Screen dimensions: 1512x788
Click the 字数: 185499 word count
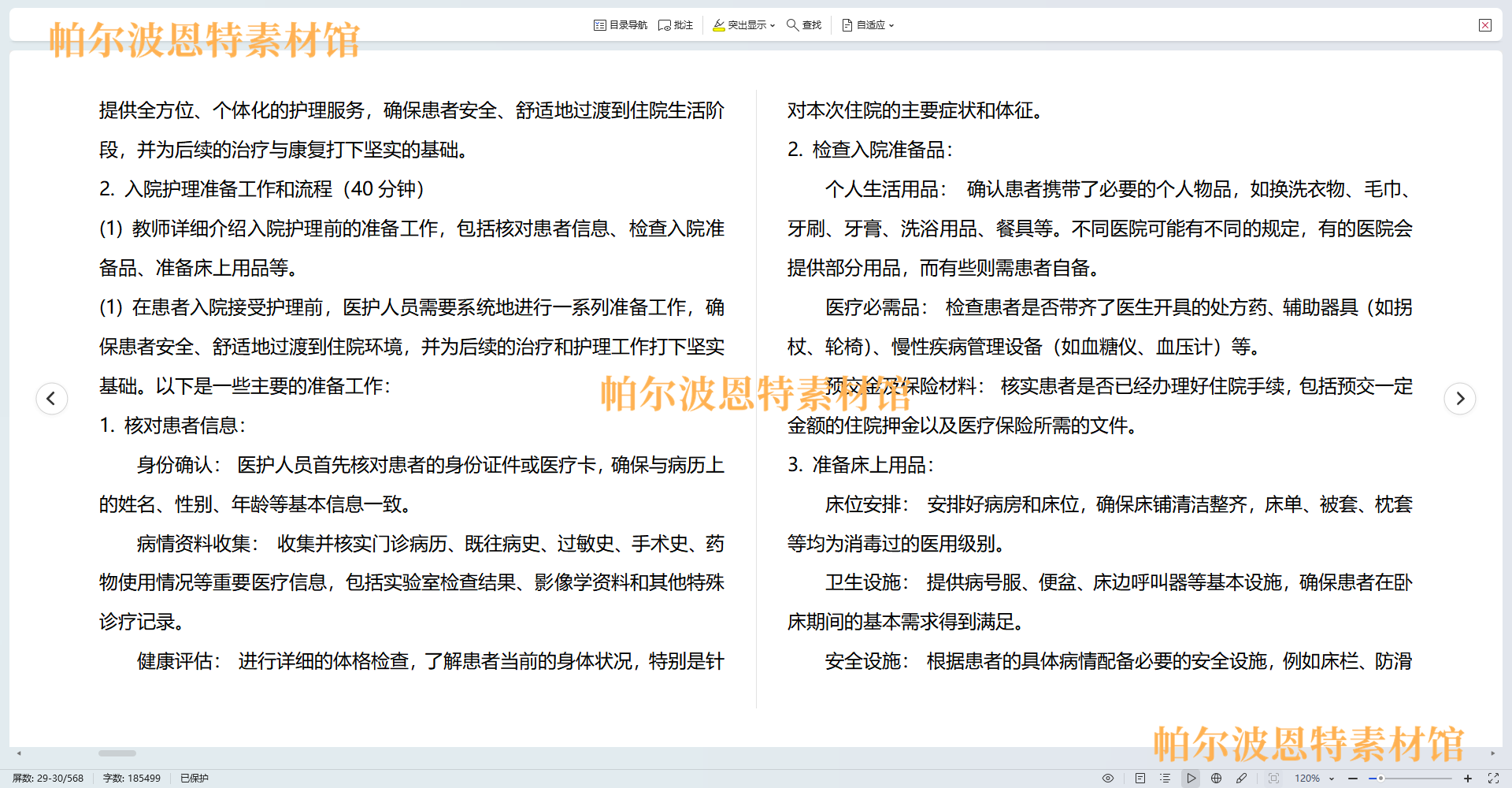(x=132, y=778)
